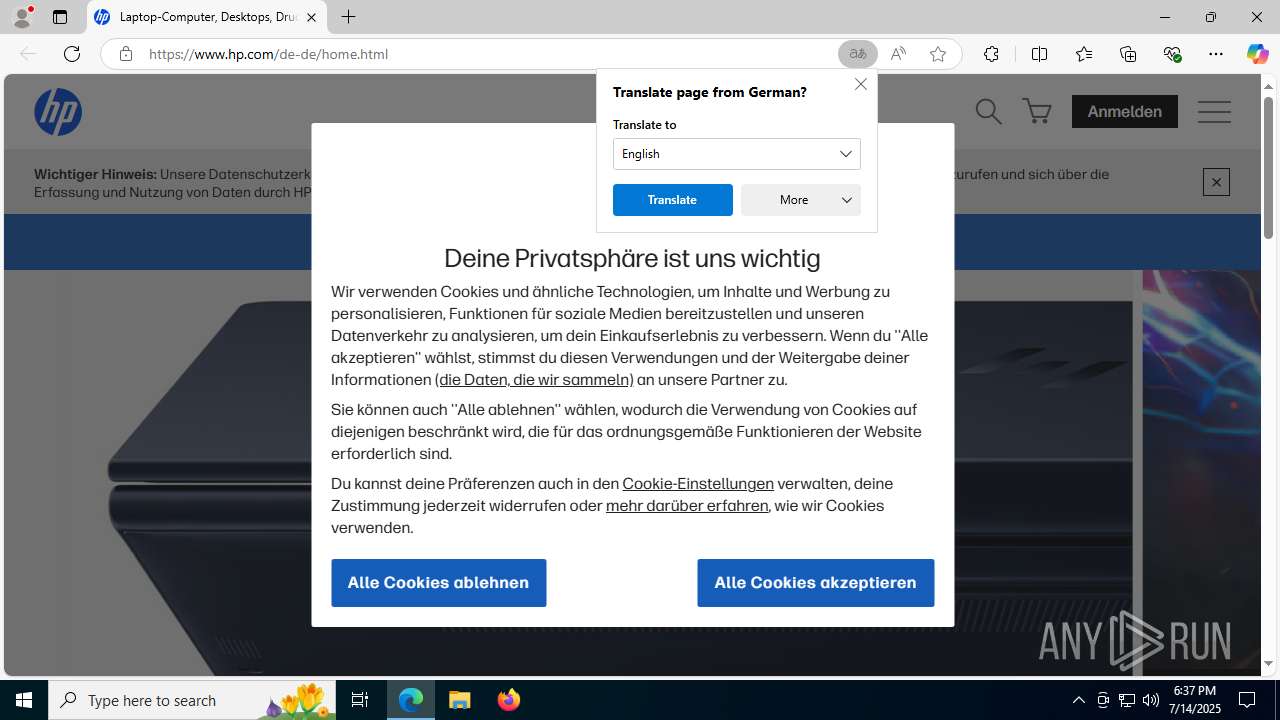
Task: Open the Favorites list icon
Action: [x=1084, y=54]
